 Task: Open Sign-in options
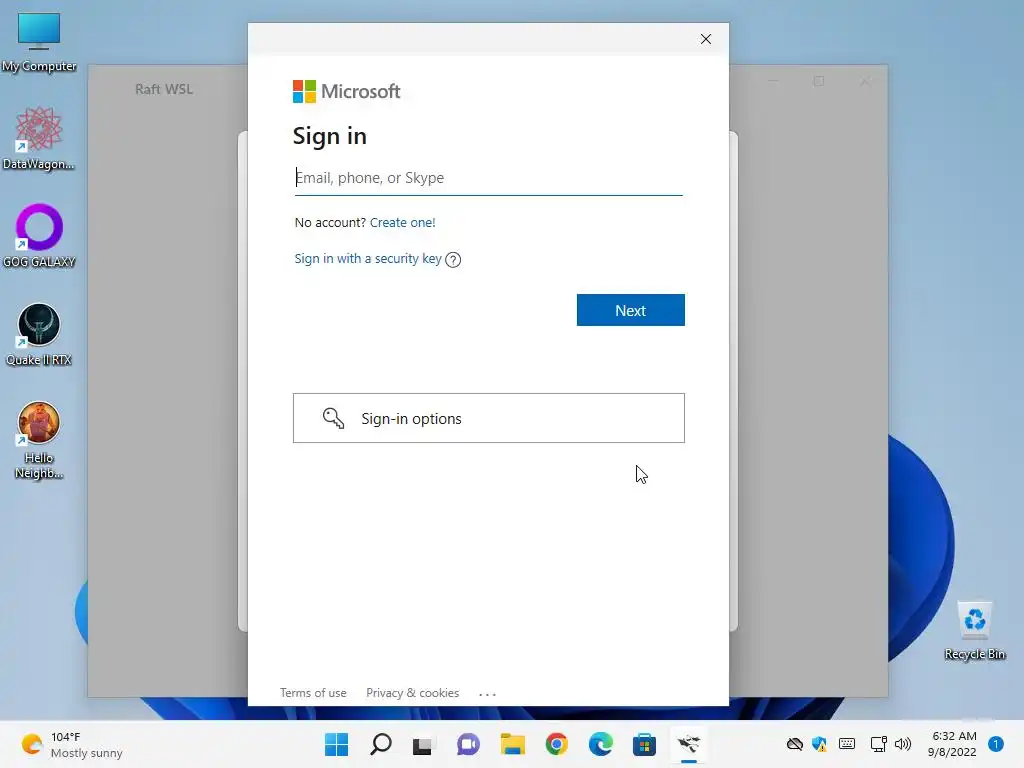tap(488, 418)
